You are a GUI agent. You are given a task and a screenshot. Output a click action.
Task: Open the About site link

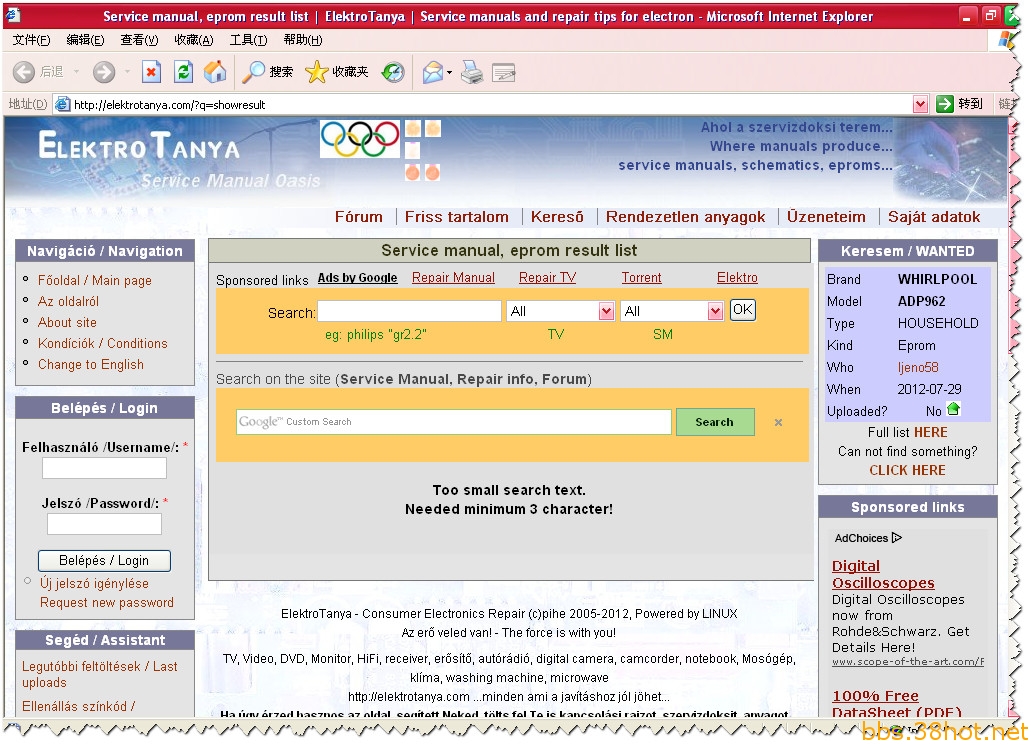click(67, 322)
